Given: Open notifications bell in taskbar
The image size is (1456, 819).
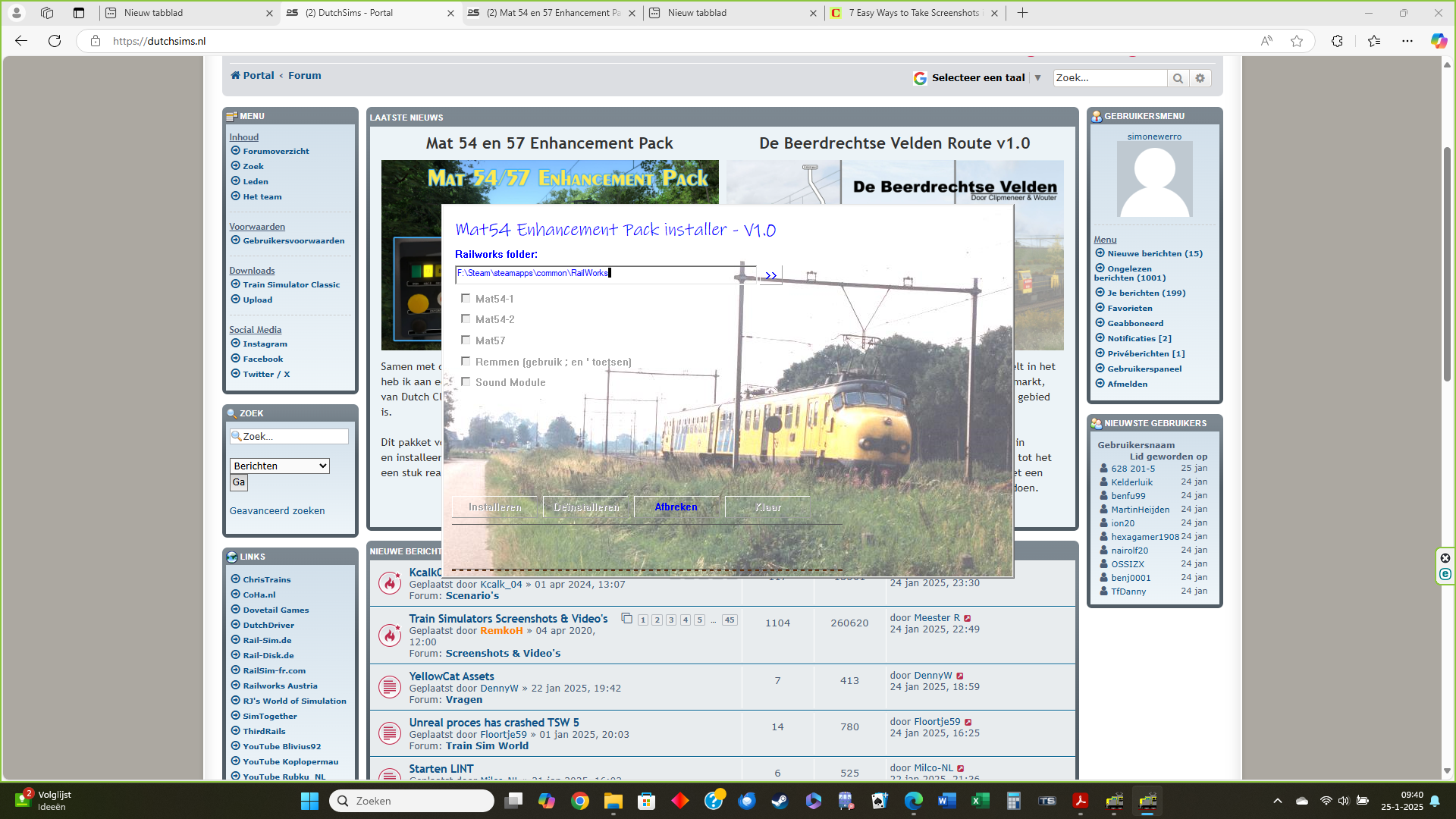Looking at the screenshot, I should (1435, 801).
